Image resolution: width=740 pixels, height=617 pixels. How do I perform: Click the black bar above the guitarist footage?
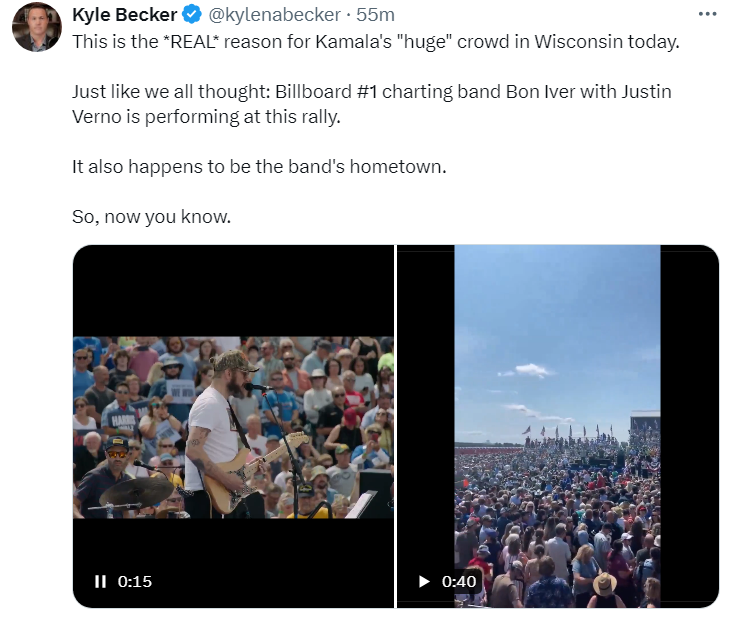(x=234, y=291)
